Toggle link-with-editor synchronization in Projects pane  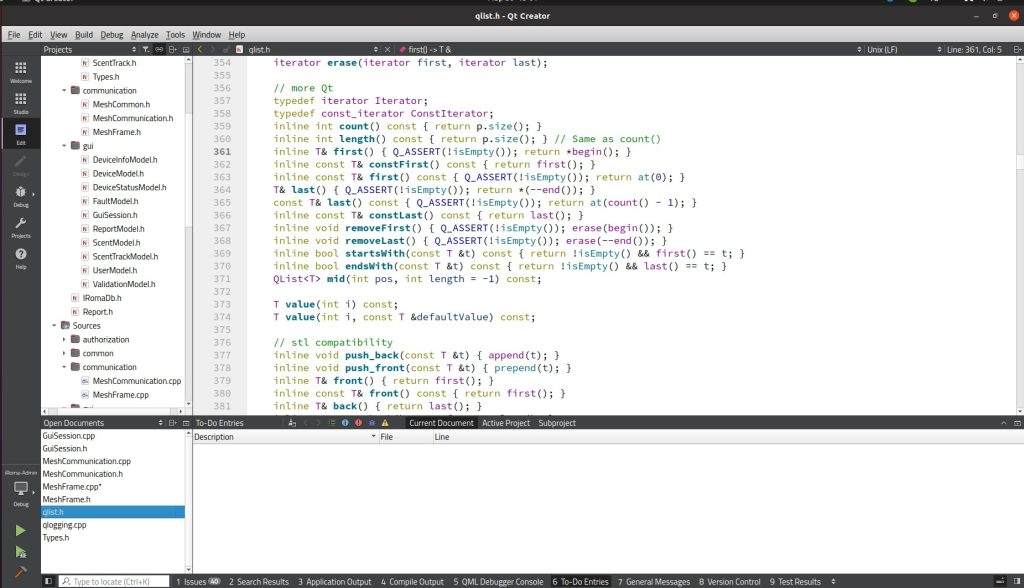click(159, 49)
